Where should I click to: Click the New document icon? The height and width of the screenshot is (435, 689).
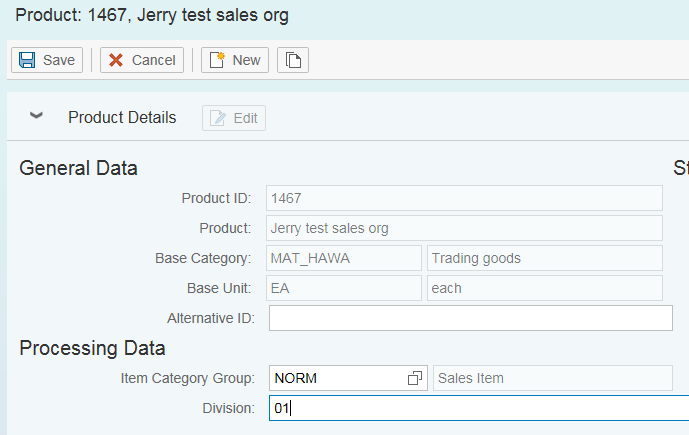pos(217,60)
